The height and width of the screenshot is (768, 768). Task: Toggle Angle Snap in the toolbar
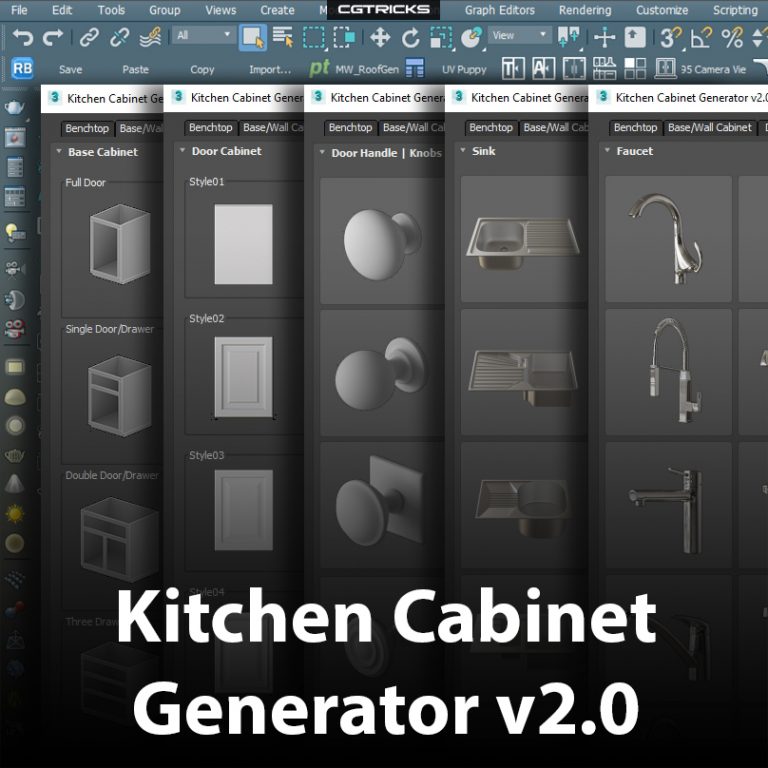701,38
